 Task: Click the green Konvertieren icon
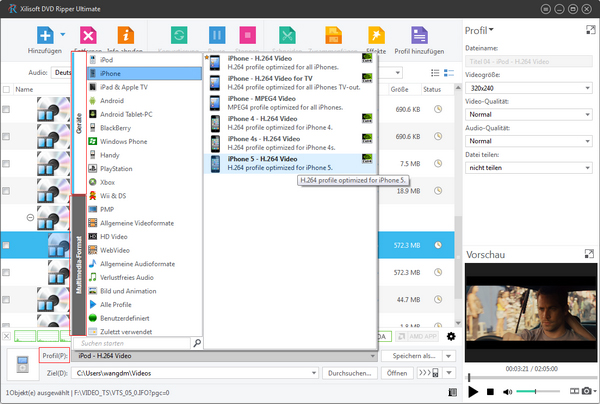click(179, 36)
